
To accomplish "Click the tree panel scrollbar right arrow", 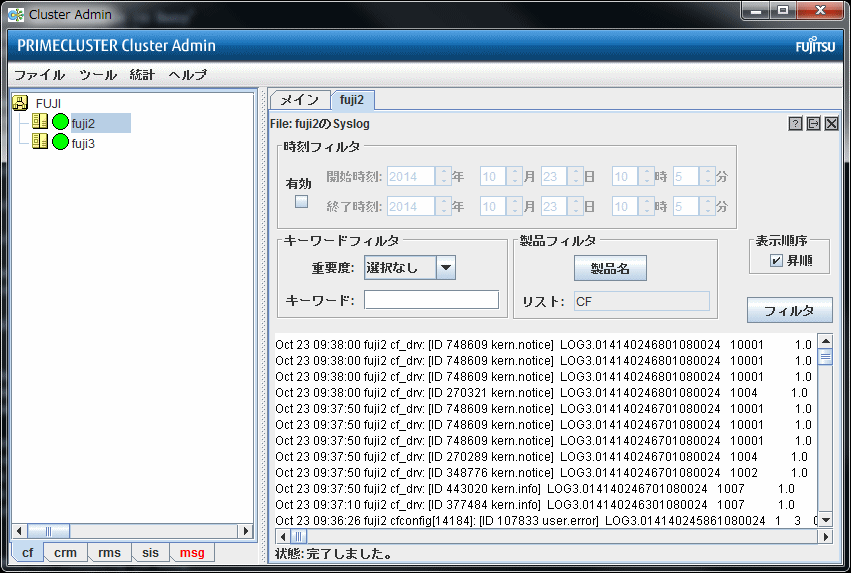I will click(246, 531).
